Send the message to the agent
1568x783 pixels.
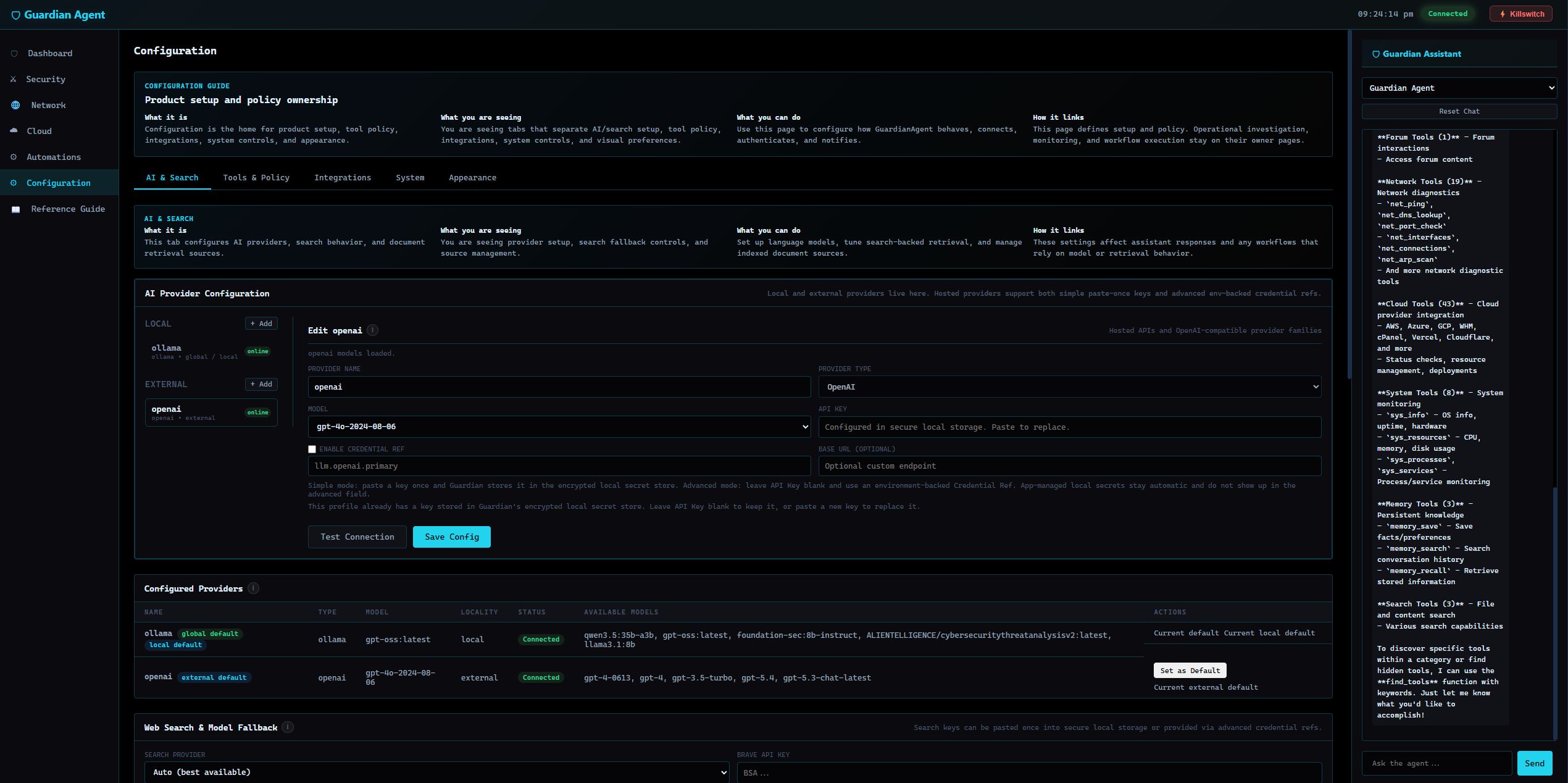(1534, 764)
